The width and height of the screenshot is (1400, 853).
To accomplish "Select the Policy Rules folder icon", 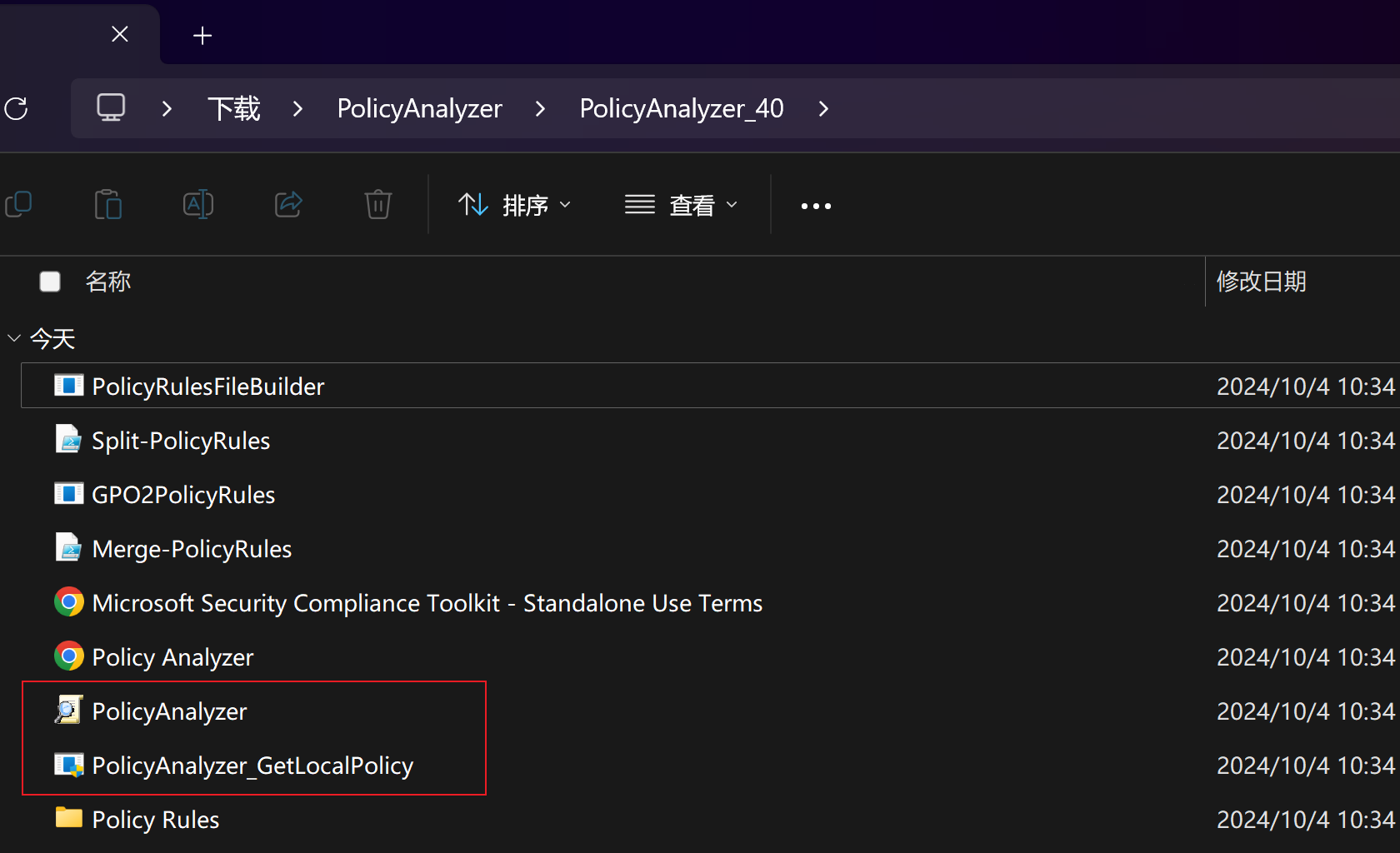I will pos(69,817).
